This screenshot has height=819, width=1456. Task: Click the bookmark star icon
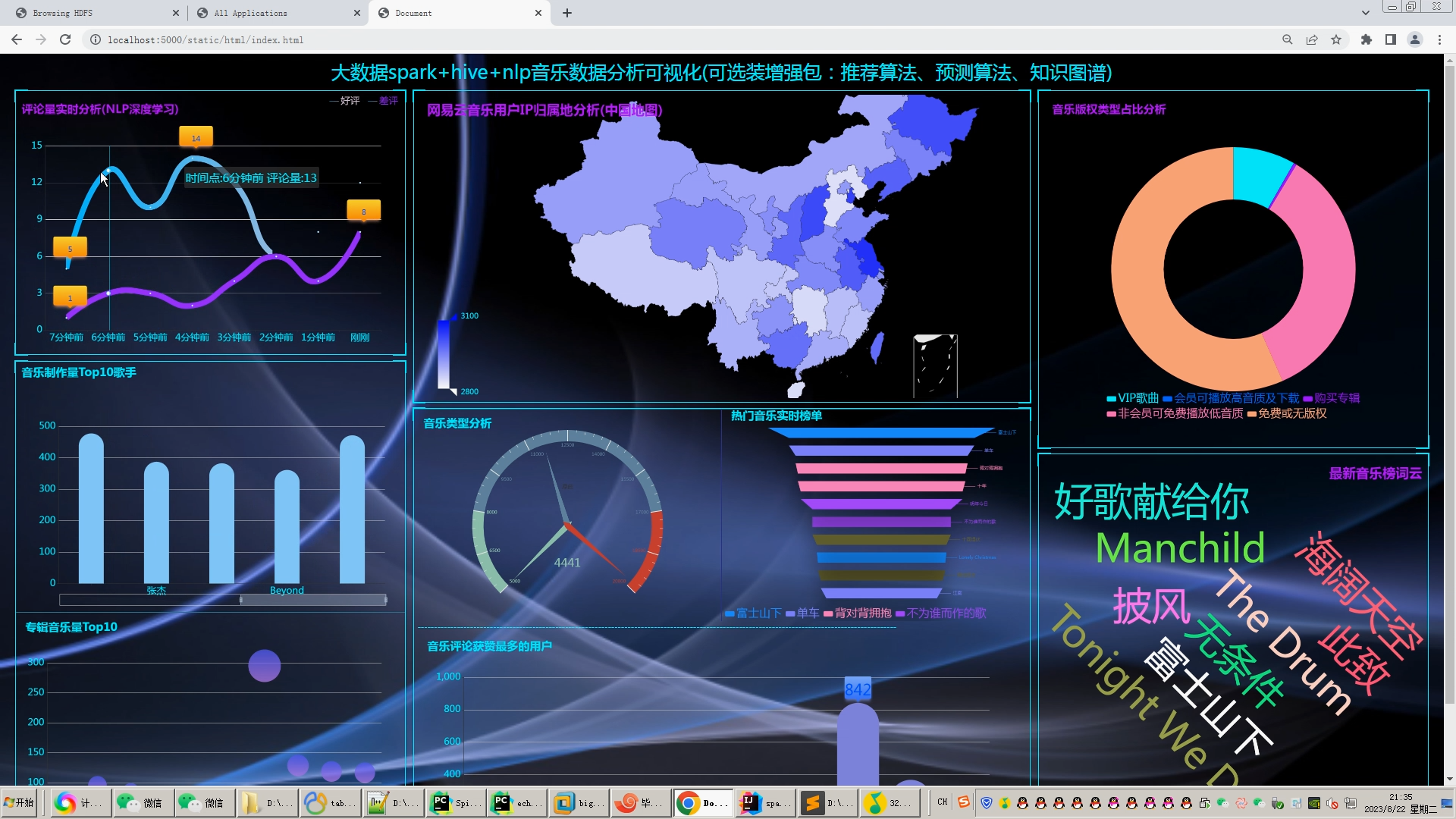[1336, 40]
